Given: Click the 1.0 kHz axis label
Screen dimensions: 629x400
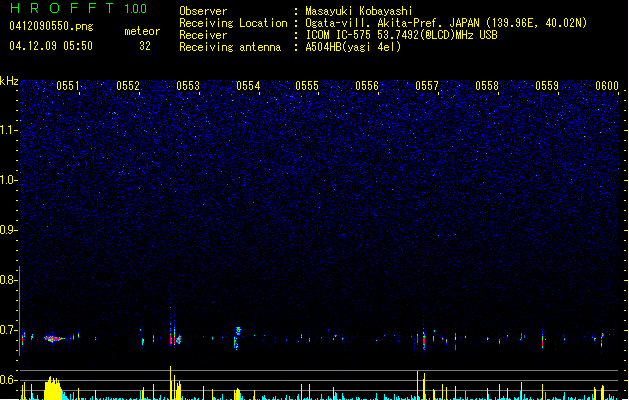Looking at the screenshot, I should coord(8,180).
